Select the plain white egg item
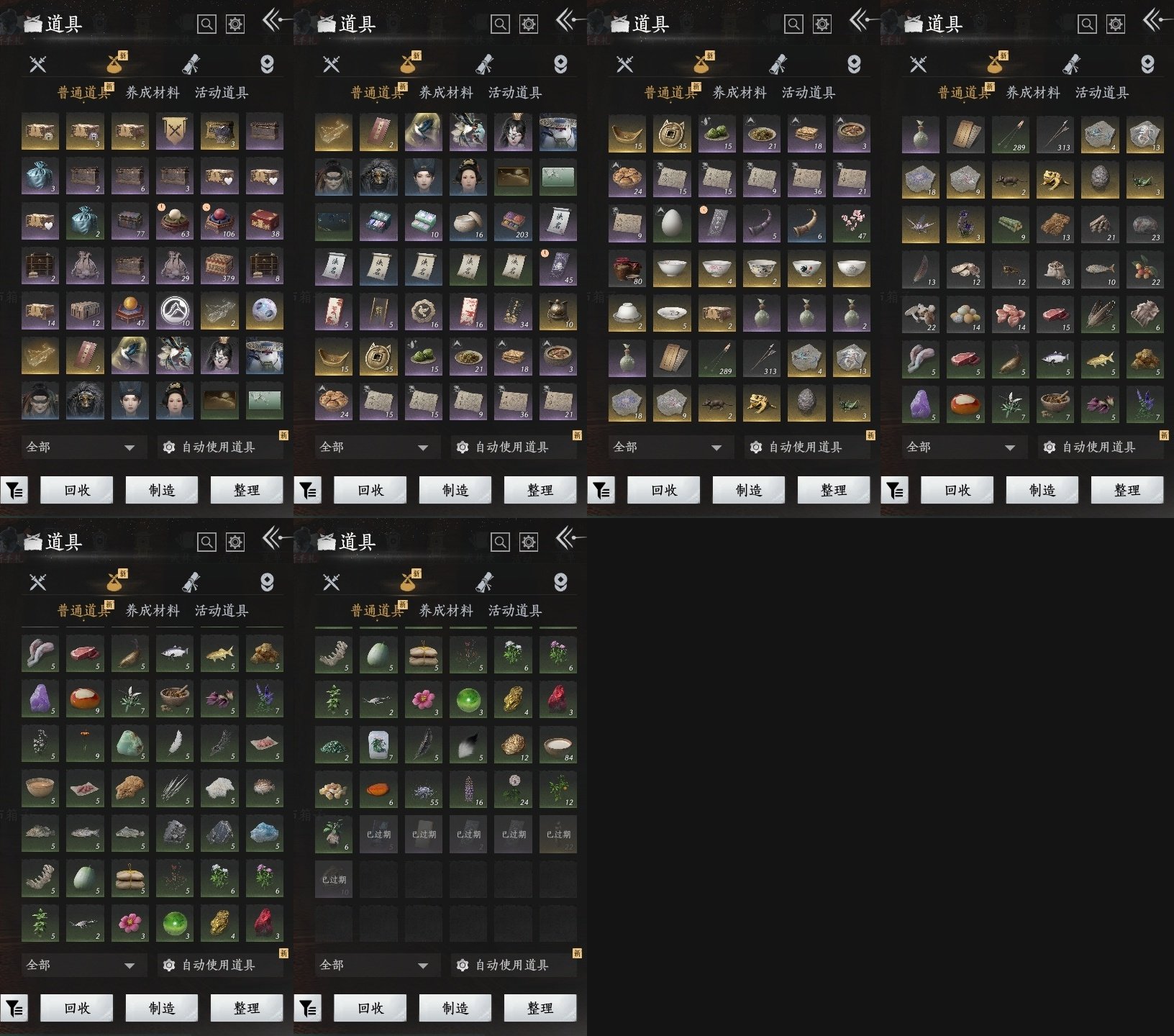Screen dimensions: 1174x1036 pos(672,222)
